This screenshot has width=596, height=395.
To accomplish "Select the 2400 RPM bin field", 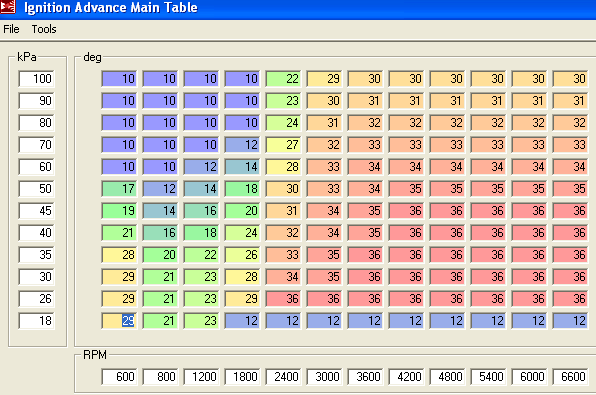I will point(283,377).
